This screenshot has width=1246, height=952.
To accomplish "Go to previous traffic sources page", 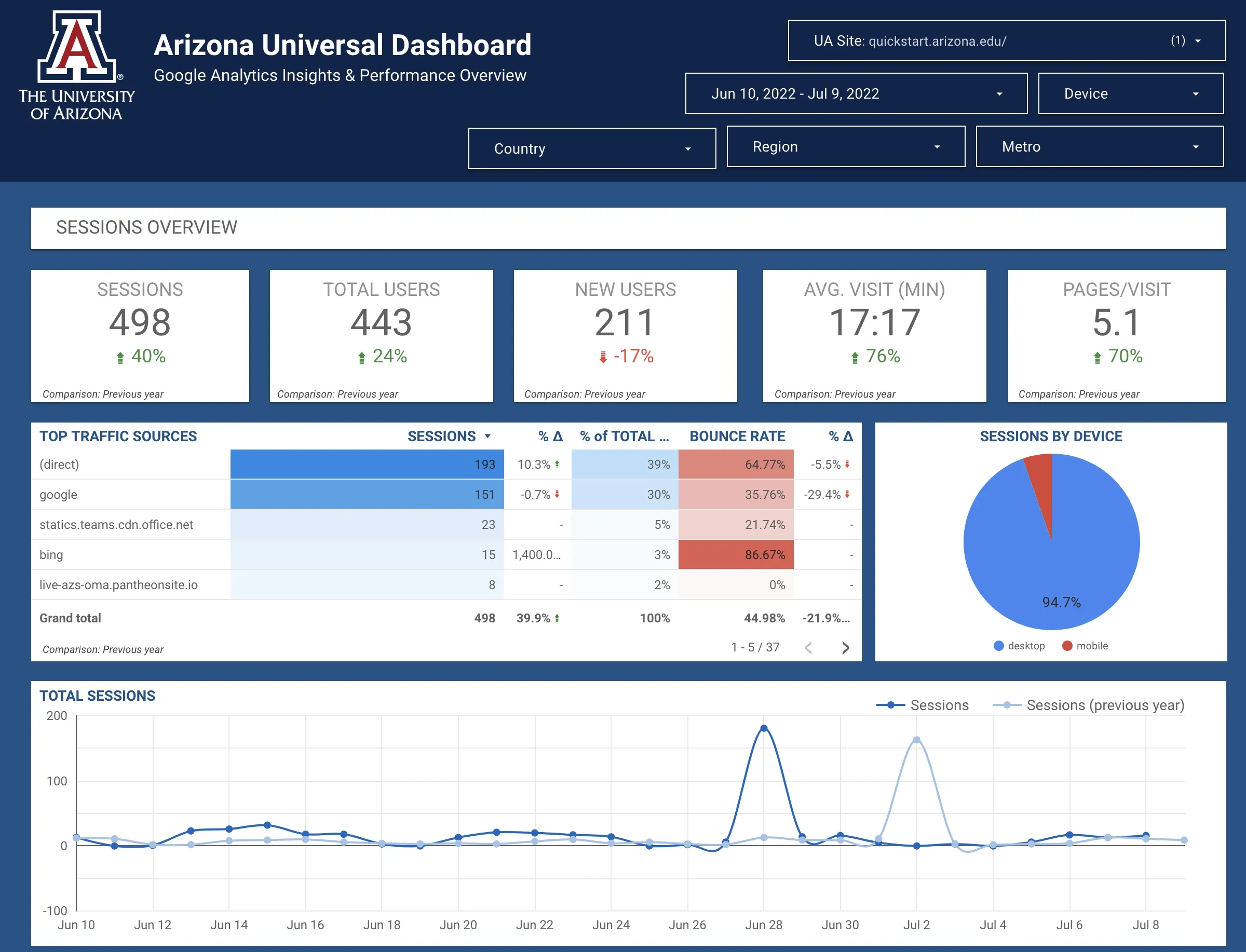I will (x=808, y=648).
